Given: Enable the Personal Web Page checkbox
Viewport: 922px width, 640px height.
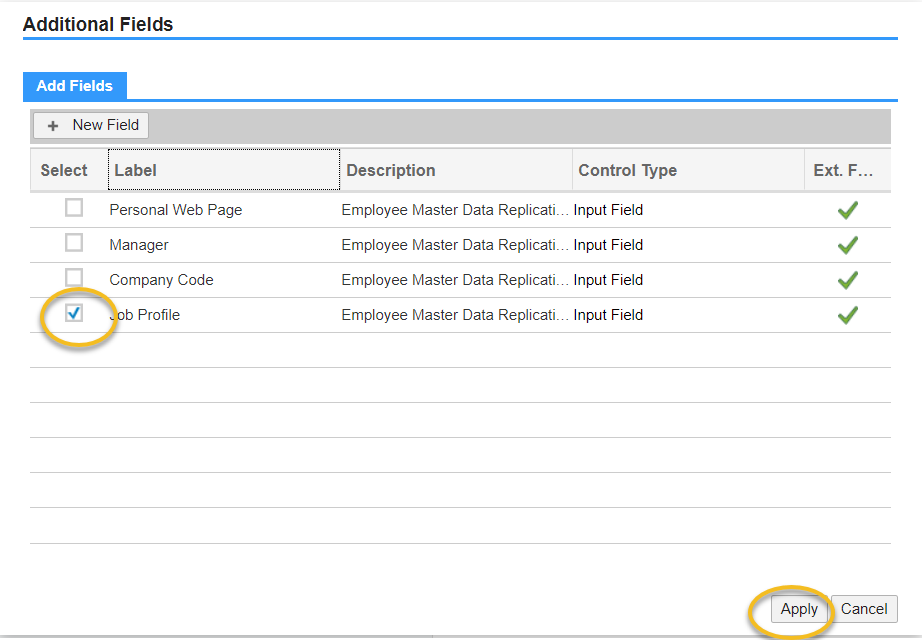Looking at the screenshot, I should 73,208.
